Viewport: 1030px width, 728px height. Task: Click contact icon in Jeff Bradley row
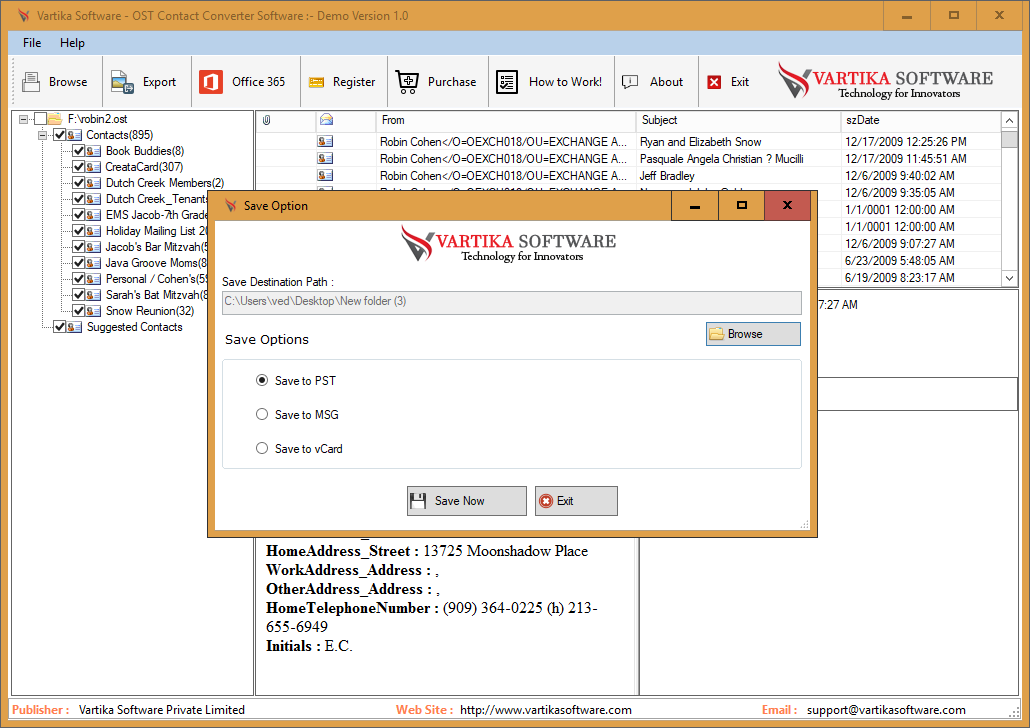point(325,175)
